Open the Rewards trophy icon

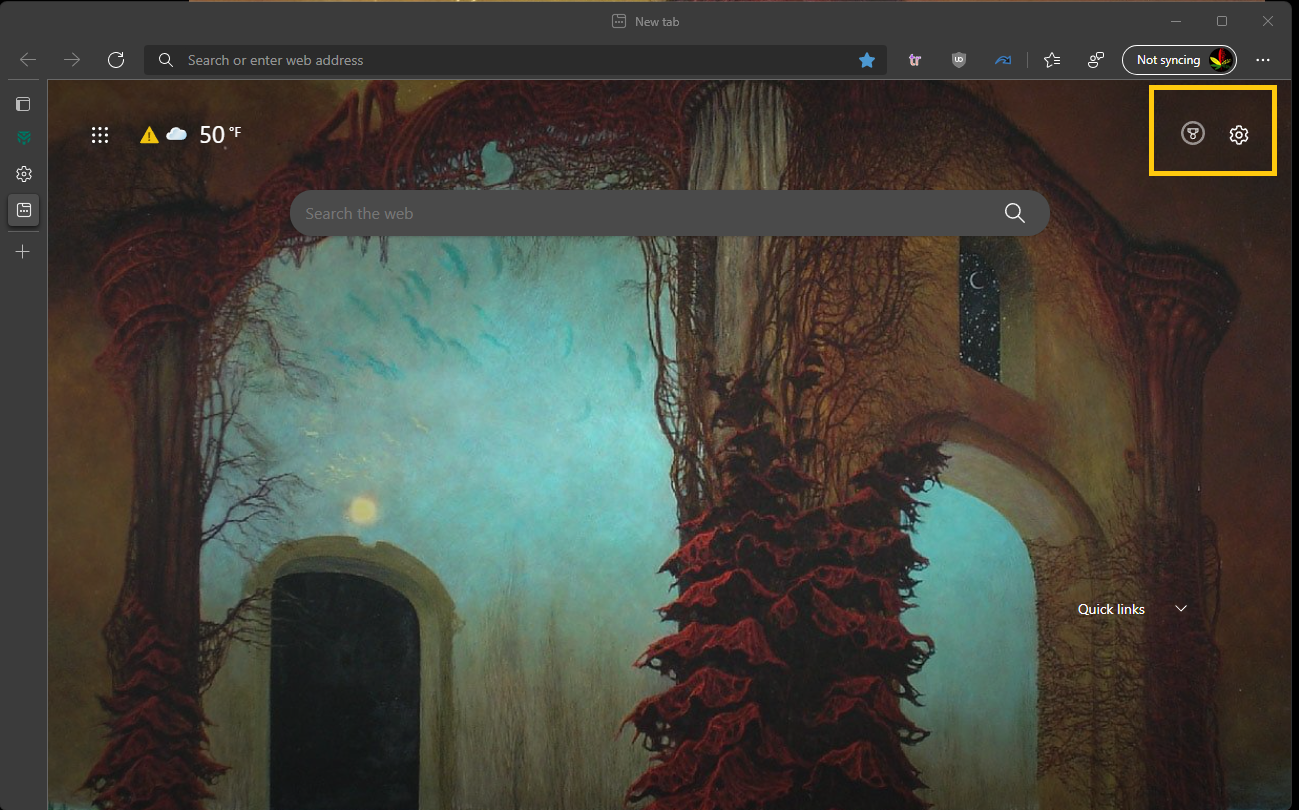coord(1192,134)
